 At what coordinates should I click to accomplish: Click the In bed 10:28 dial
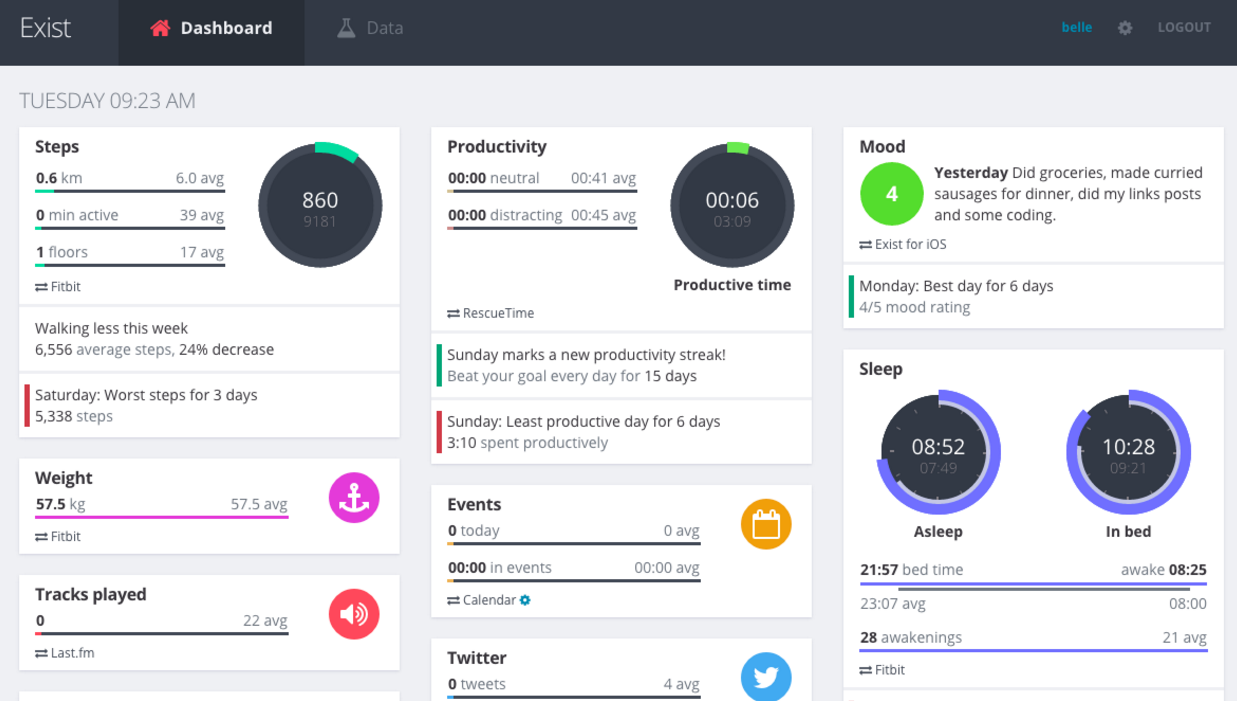(x=1128, y=452)
